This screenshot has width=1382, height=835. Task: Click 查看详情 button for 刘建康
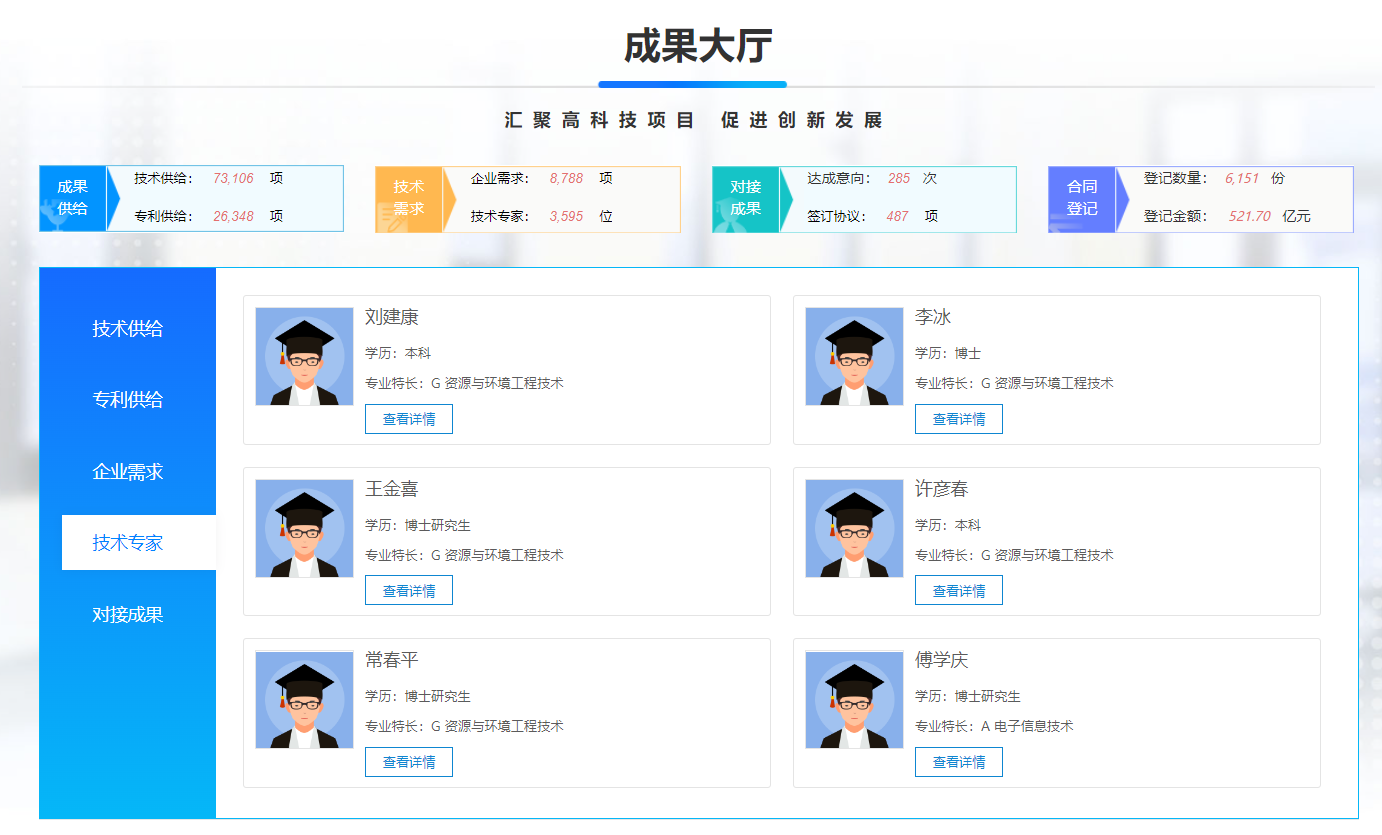[409, 419]
